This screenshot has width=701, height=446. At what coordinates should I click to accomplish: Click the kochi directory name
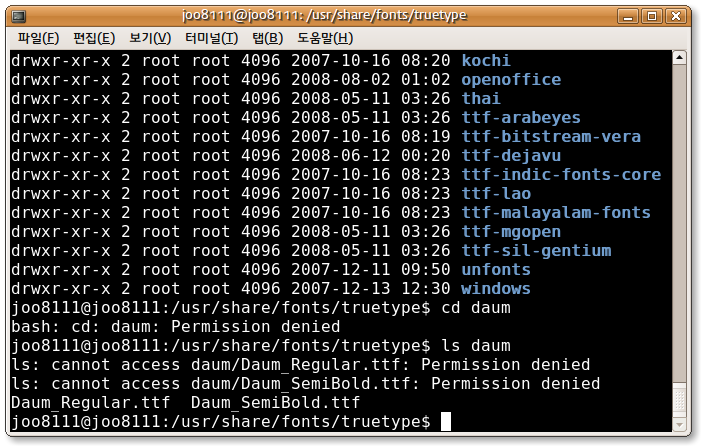pyautogui.click(x=486, y=60)
